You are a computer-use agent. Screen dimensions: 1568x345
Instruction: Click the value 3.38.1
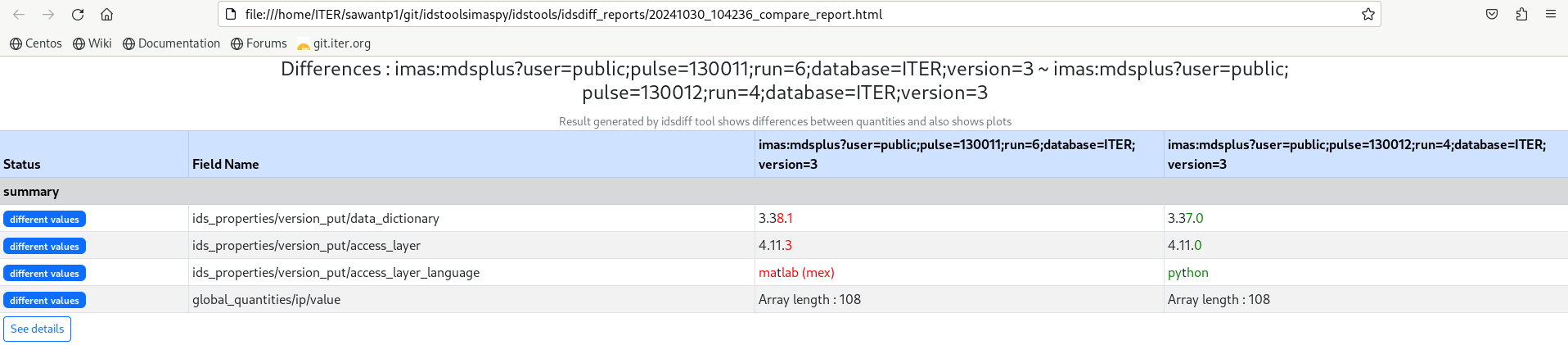[x=776, y=218]
